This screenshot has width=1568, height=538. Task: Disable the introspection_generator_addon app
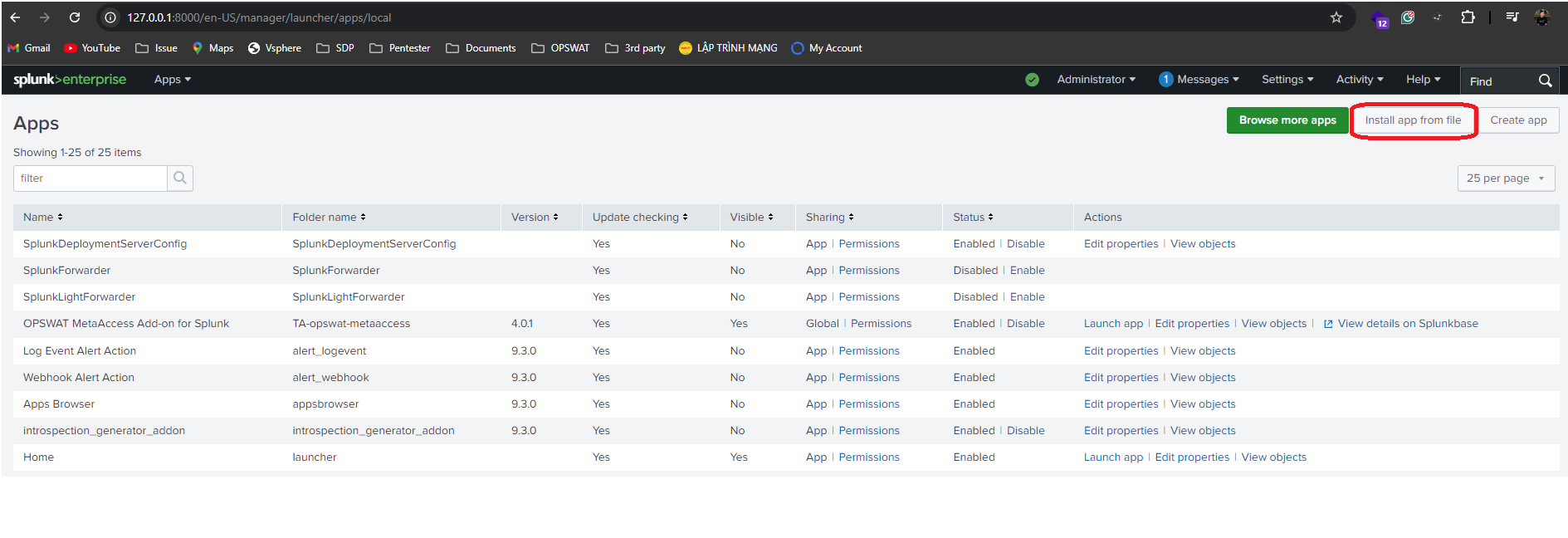tap(1026, 431)
